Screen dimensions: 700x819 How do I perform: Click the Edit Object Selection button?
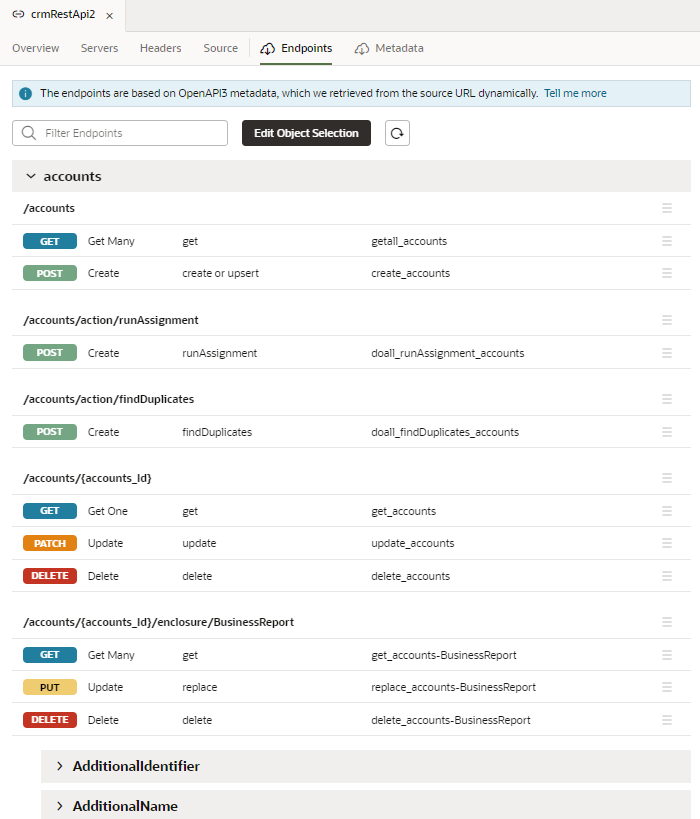[x=306, y=132]
